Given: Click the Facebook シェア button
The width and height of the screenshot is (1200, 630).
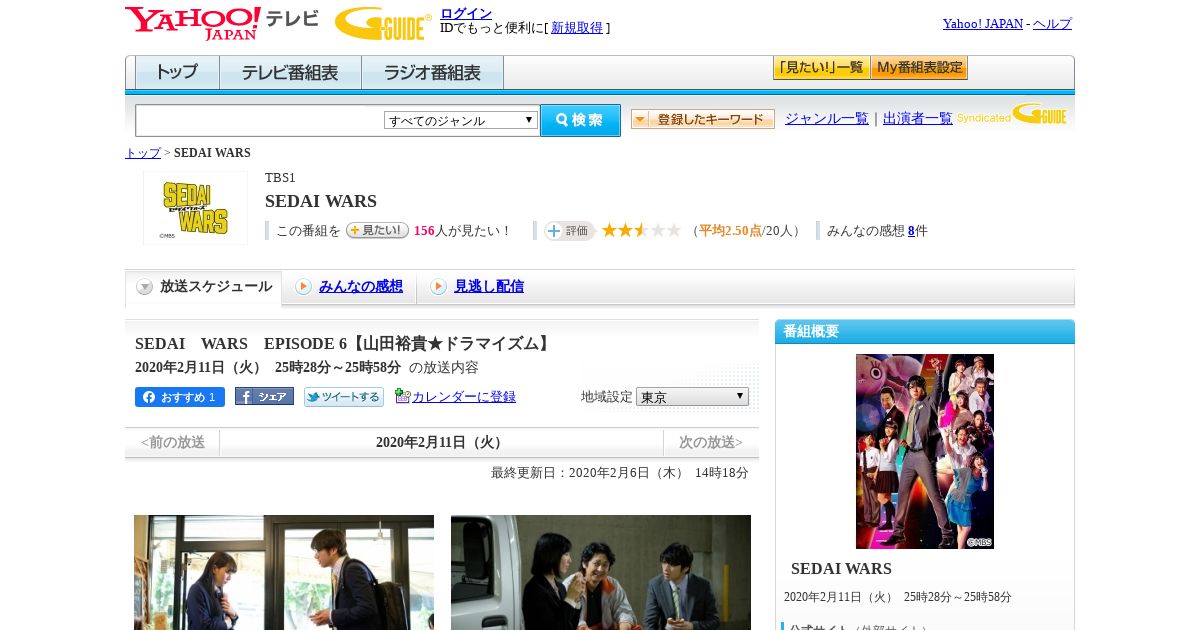Looking at the screenshot, I should pos(264,396).
